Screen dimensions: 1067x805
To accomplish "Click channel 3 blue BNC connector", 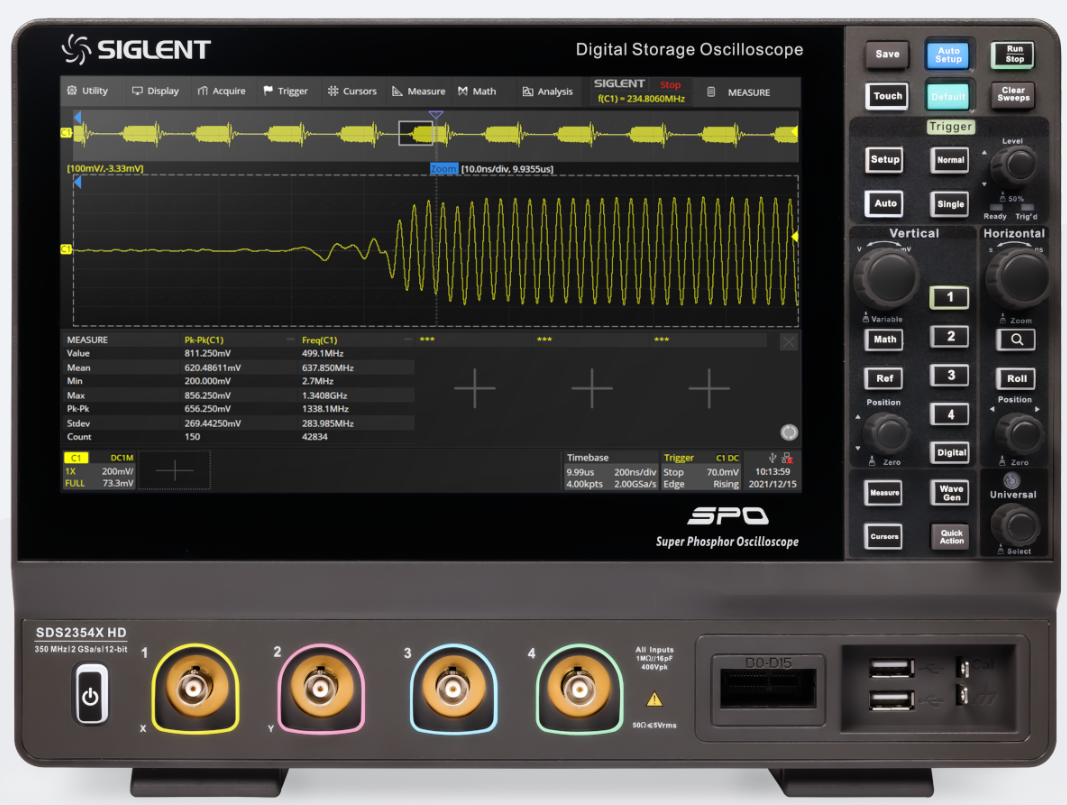I will [453, 689].
